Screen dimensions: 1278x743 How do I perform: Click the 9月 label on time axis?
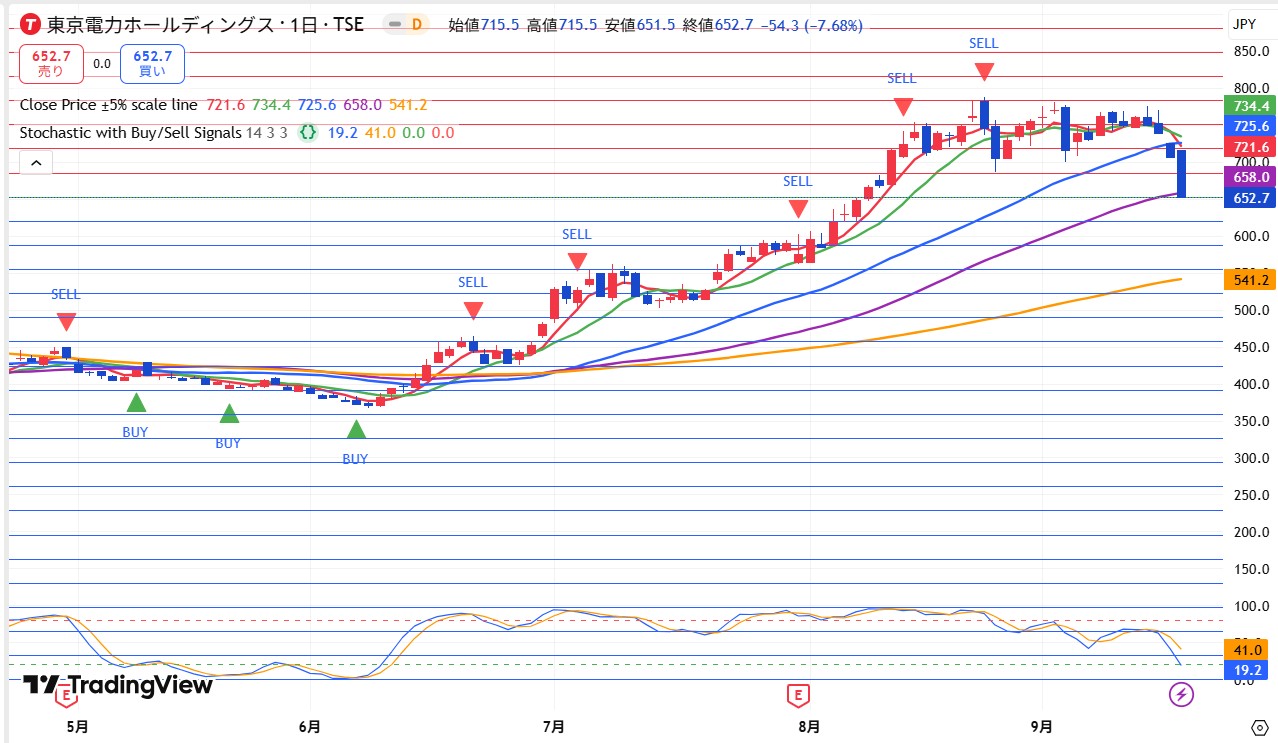tap(1042, 725)
